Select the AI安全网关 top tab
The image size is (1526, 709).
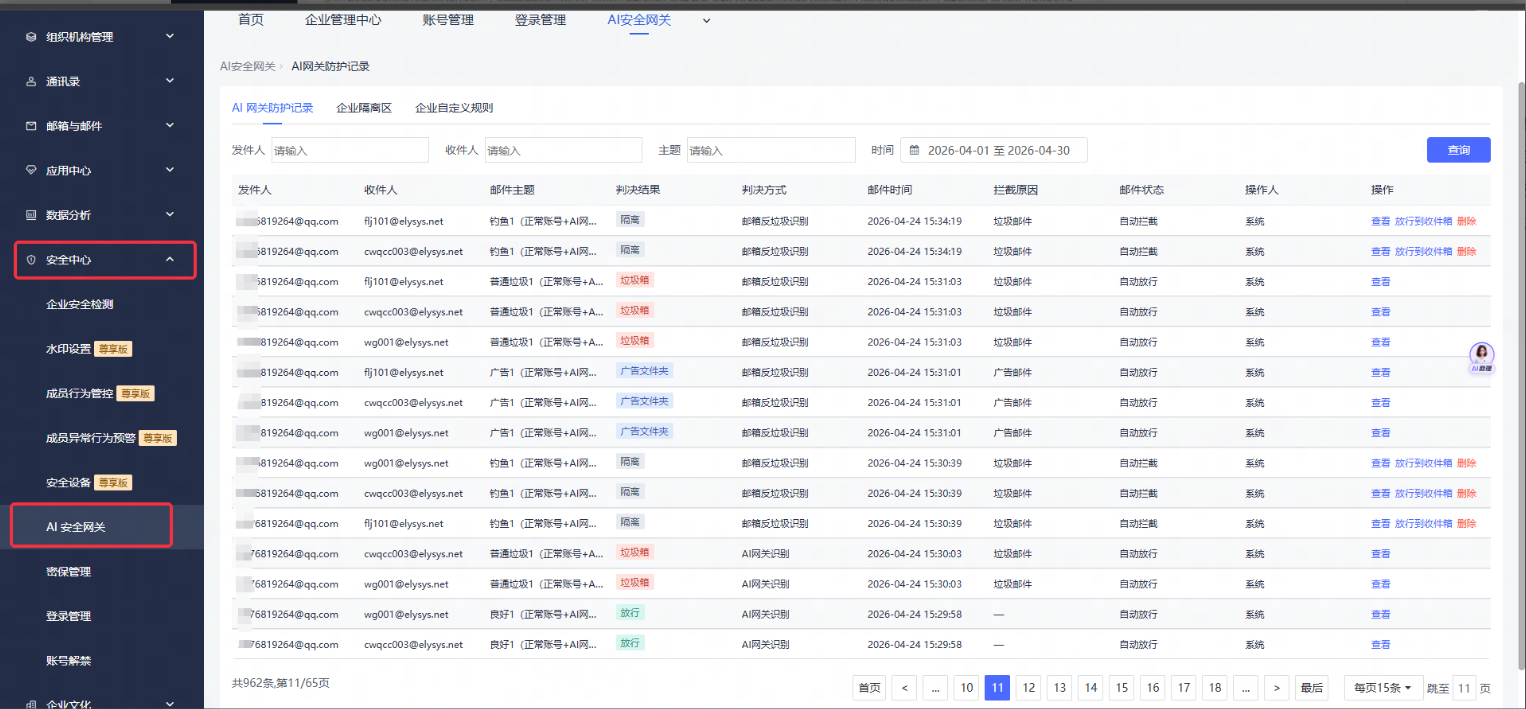[639, 20]
